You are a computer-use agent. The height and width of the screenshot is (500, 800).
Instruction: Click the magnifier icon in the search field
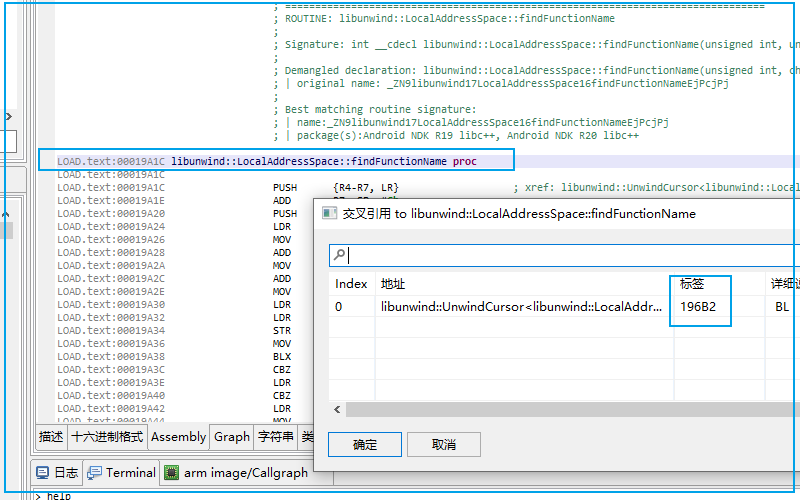[339, 255]
